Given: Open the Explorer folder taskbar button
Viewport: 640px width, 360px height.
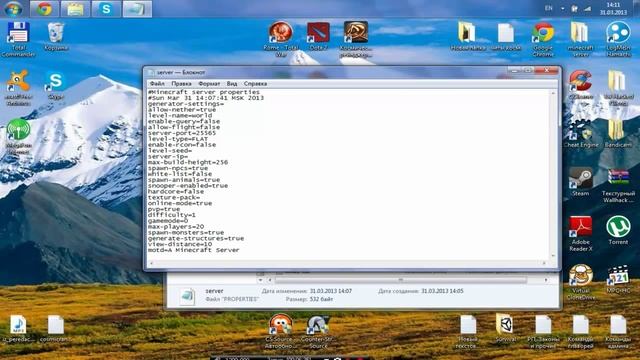Looking at the screenshot, I should pyautogui.click(x=76, y=9).
